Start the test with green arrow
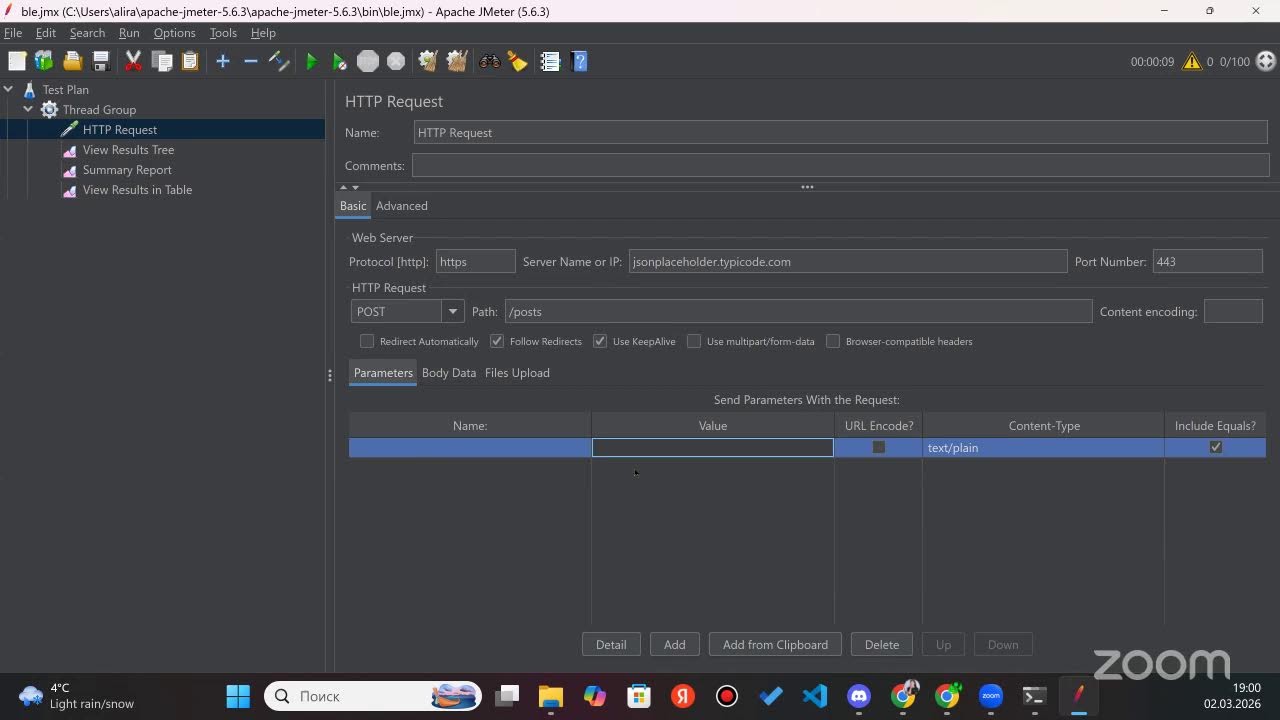The image size is (1280, 720). pos(311,61)
